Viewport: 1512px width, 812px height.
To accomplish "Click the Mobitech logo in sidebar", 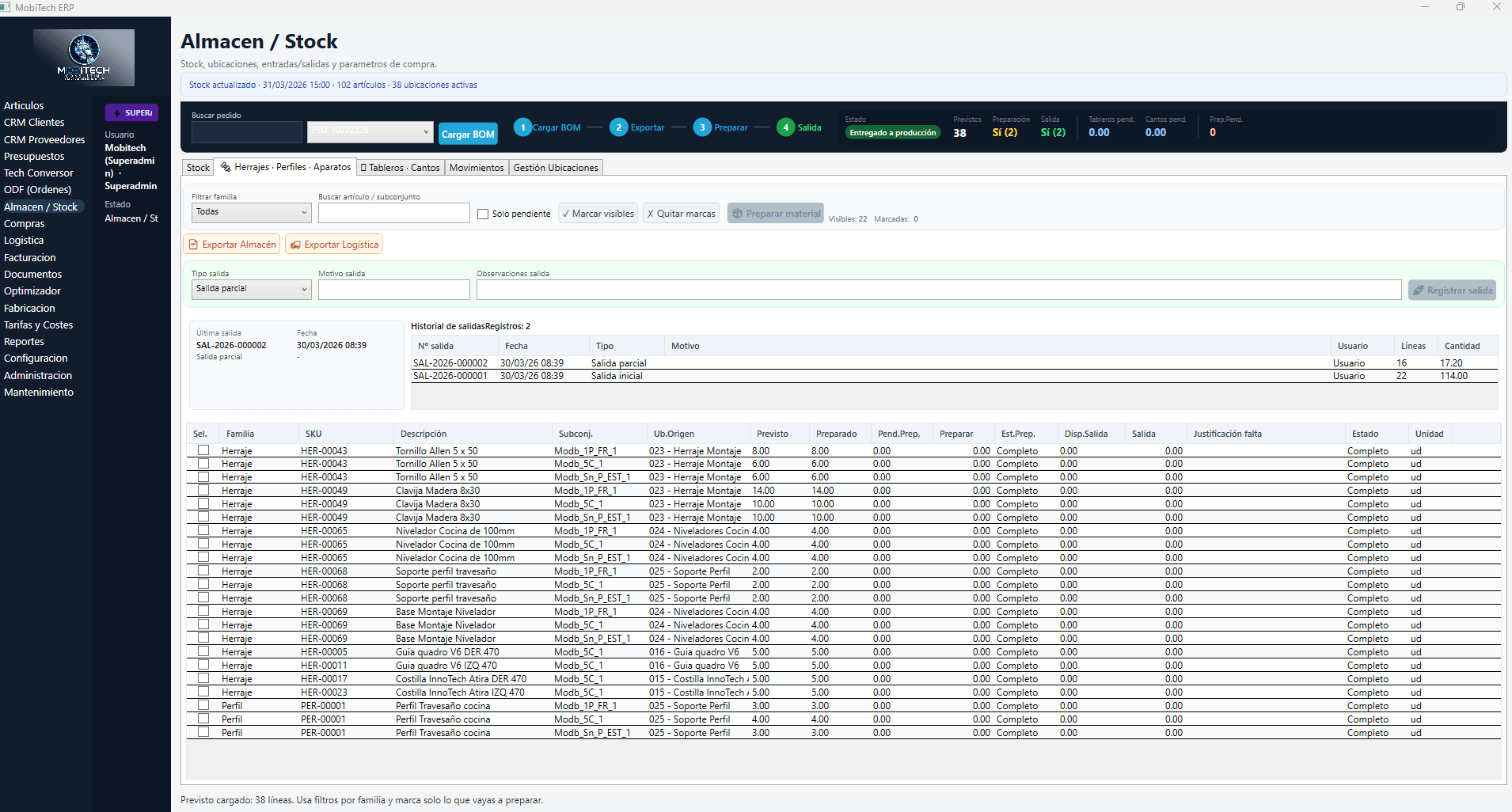I will [84, 57].
